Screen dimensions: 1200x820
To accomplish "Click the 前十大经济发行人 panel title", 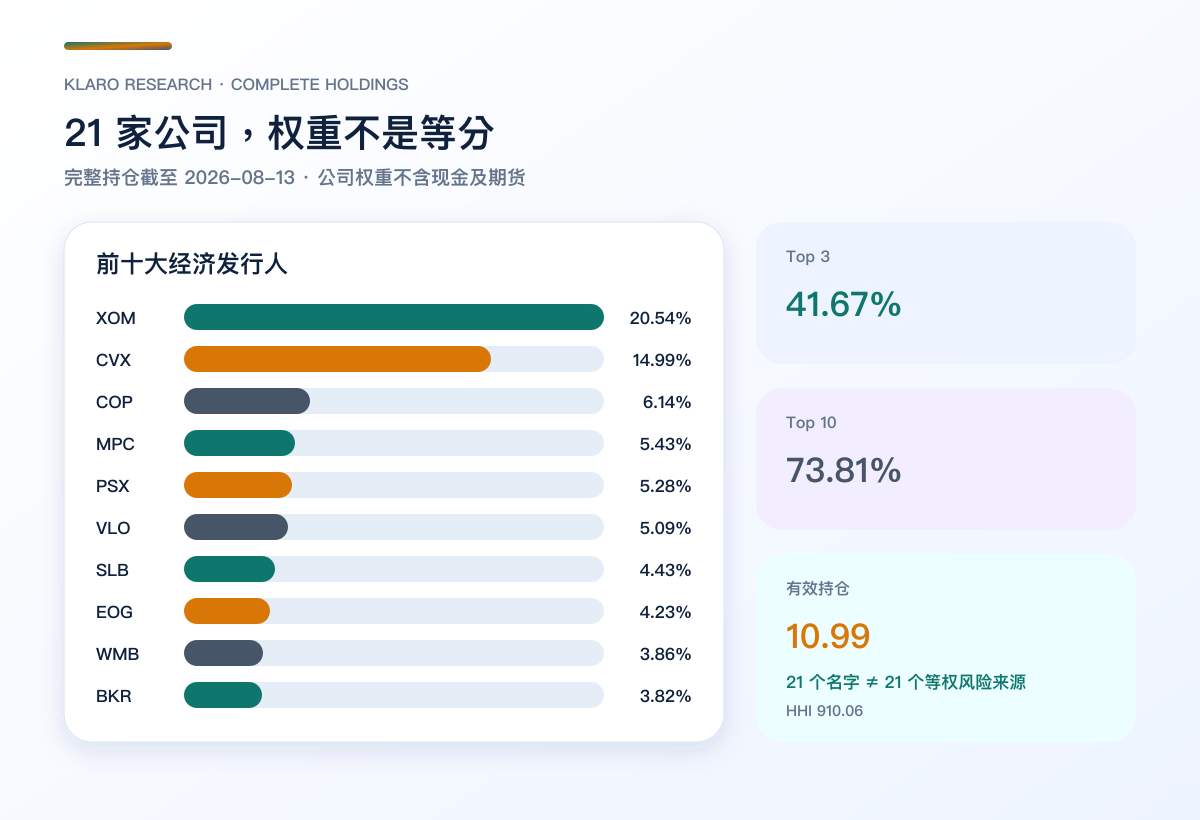I will [x=192, y=264].
